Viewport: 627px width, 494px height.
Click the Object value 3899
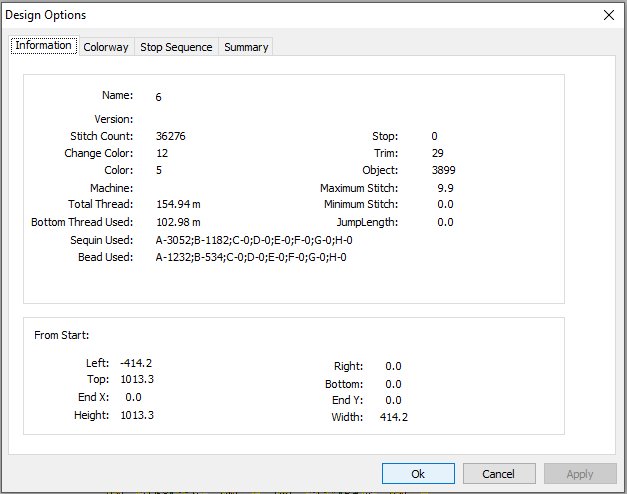click(x=443, y=170)
